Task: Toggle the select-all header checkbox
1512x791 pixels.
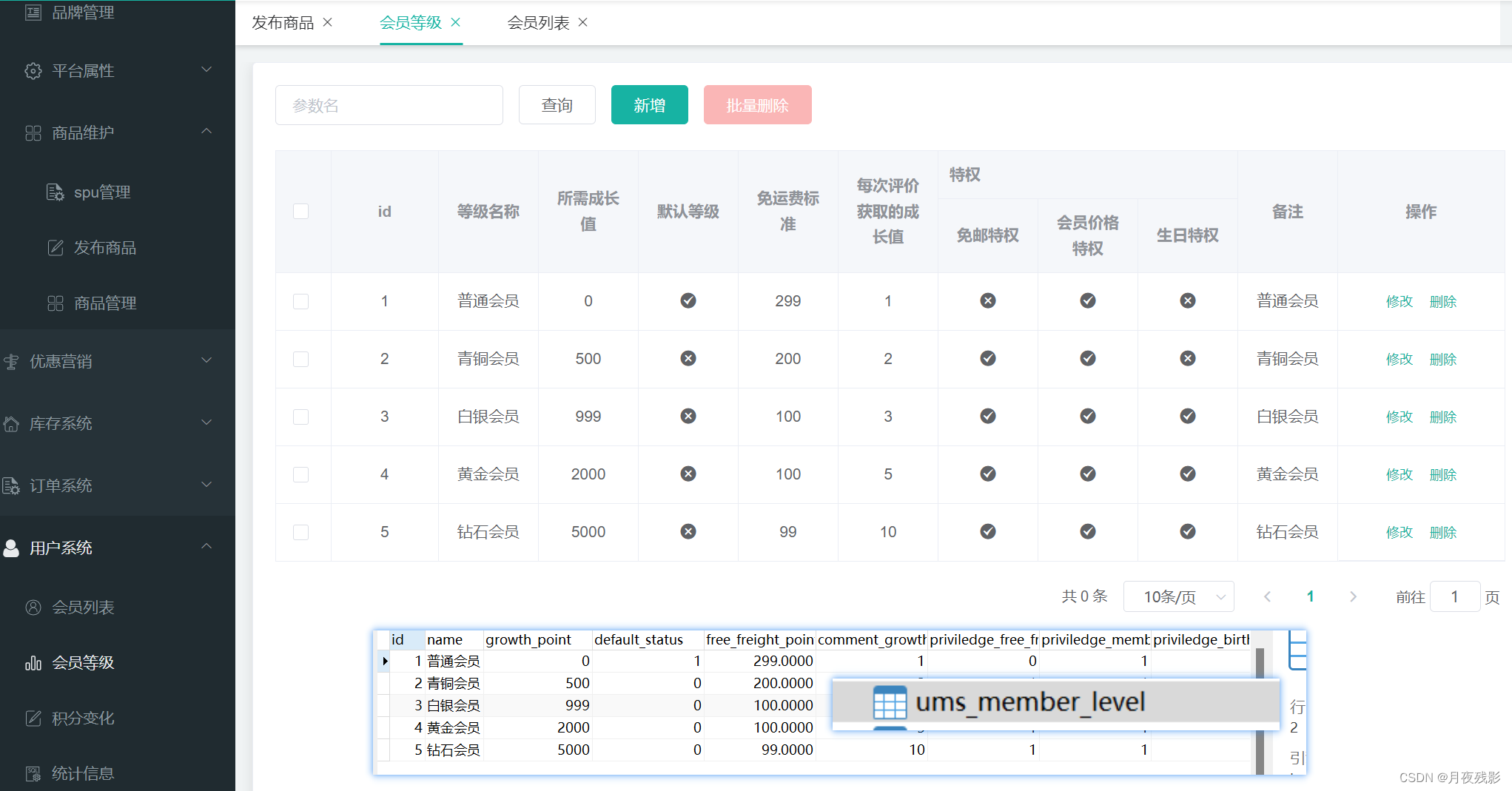Action: pyautogui.click(x=300, y=211)
